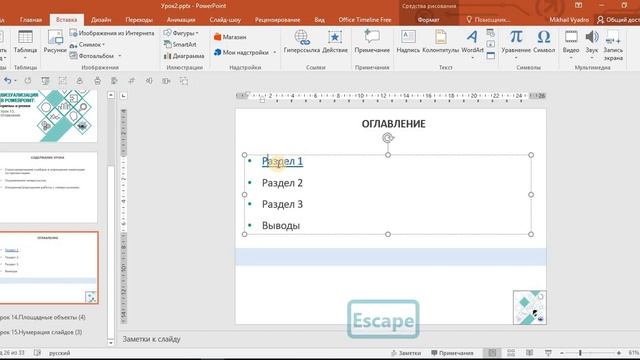This screenshot has height=360, width=640.
Task: Switch to normal view in status bar
Action: pos(492,353)
